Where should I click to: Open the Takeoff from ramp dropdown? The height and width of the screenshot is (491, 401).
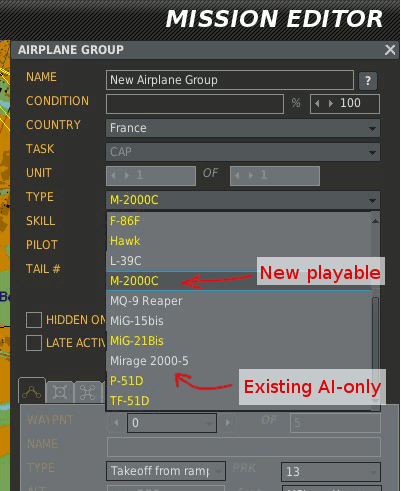coord(166,471)
